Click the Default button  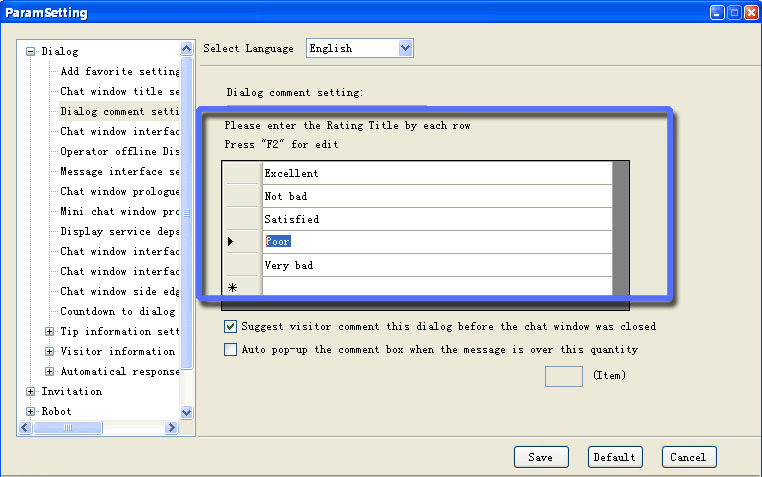click(615, 457)
